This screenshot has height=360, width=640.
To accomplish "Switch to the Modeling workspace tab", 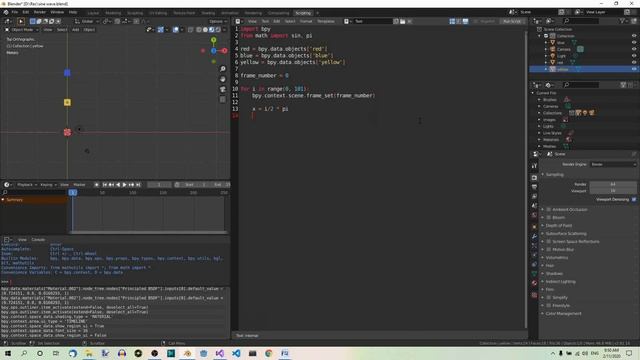I will 113,13.
